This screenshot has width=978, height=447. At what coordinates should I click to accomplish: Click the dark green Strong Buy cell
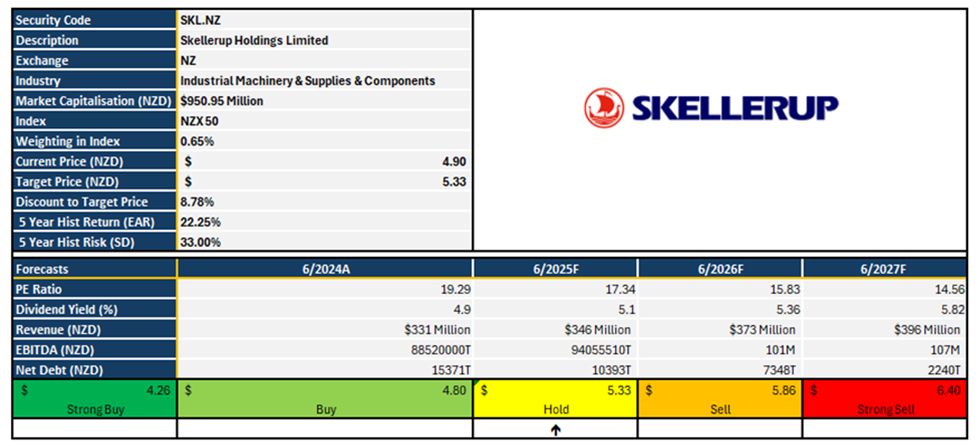tap(94, 399)
